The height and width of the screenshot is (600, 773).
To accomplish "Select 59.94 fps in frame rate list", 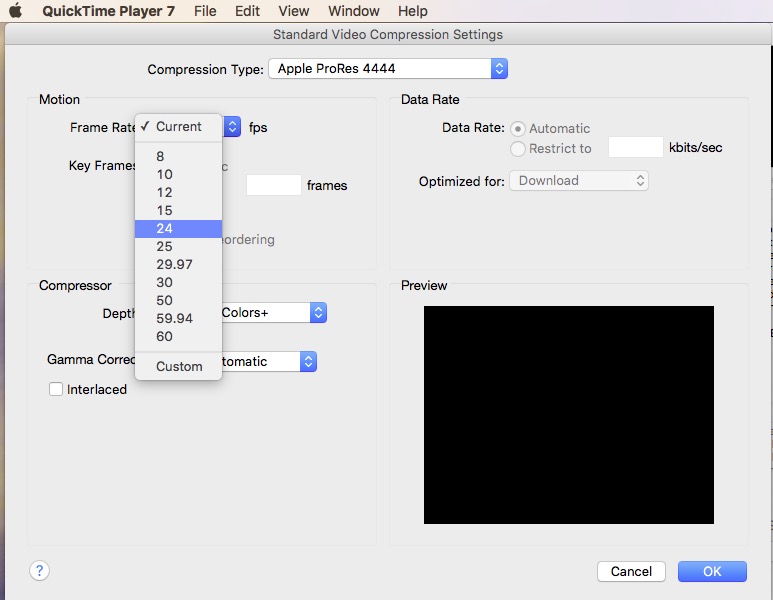I will (x=178, y=318).
